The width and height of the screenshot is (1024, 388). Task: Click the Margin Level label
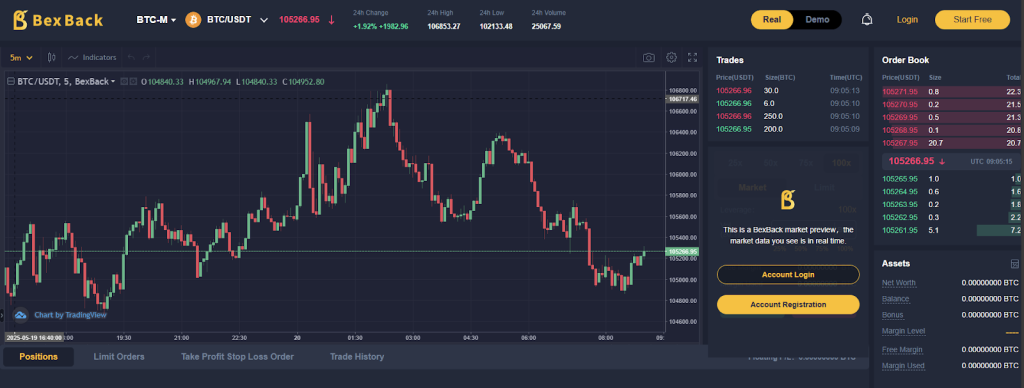pos(903,331)
